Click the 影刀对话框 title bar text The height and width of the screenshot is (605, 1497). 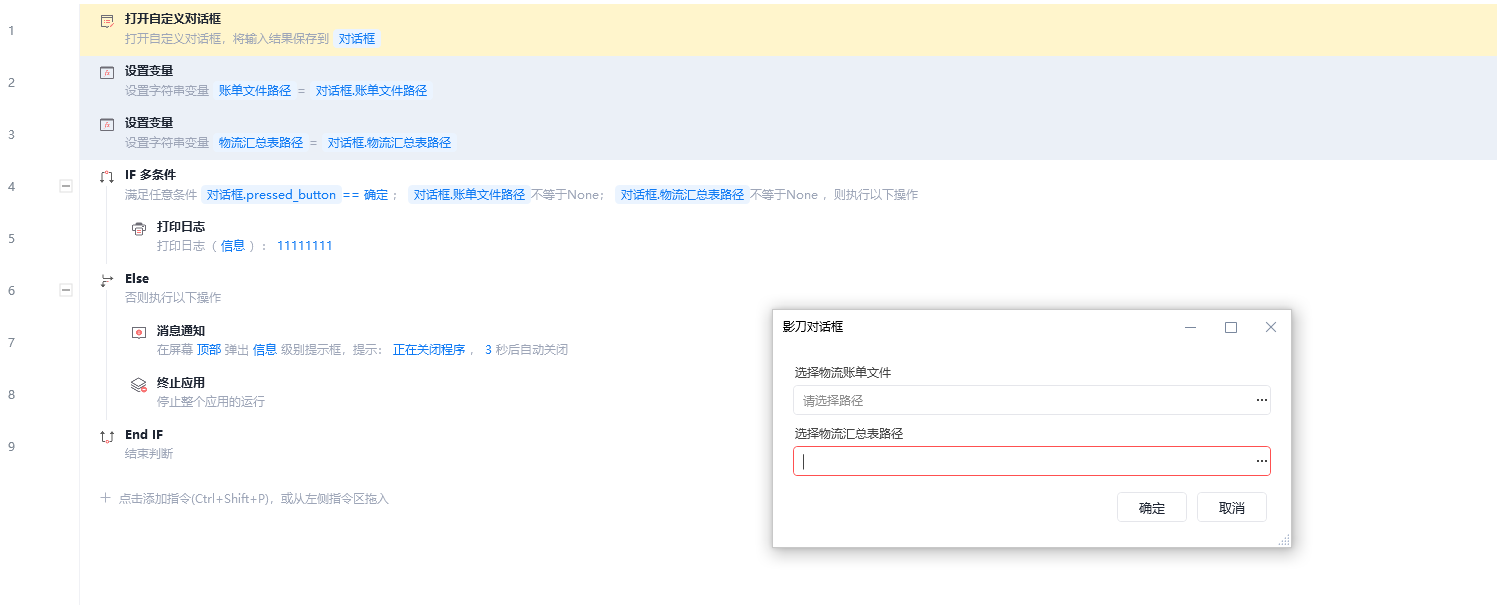pos(813,327)
